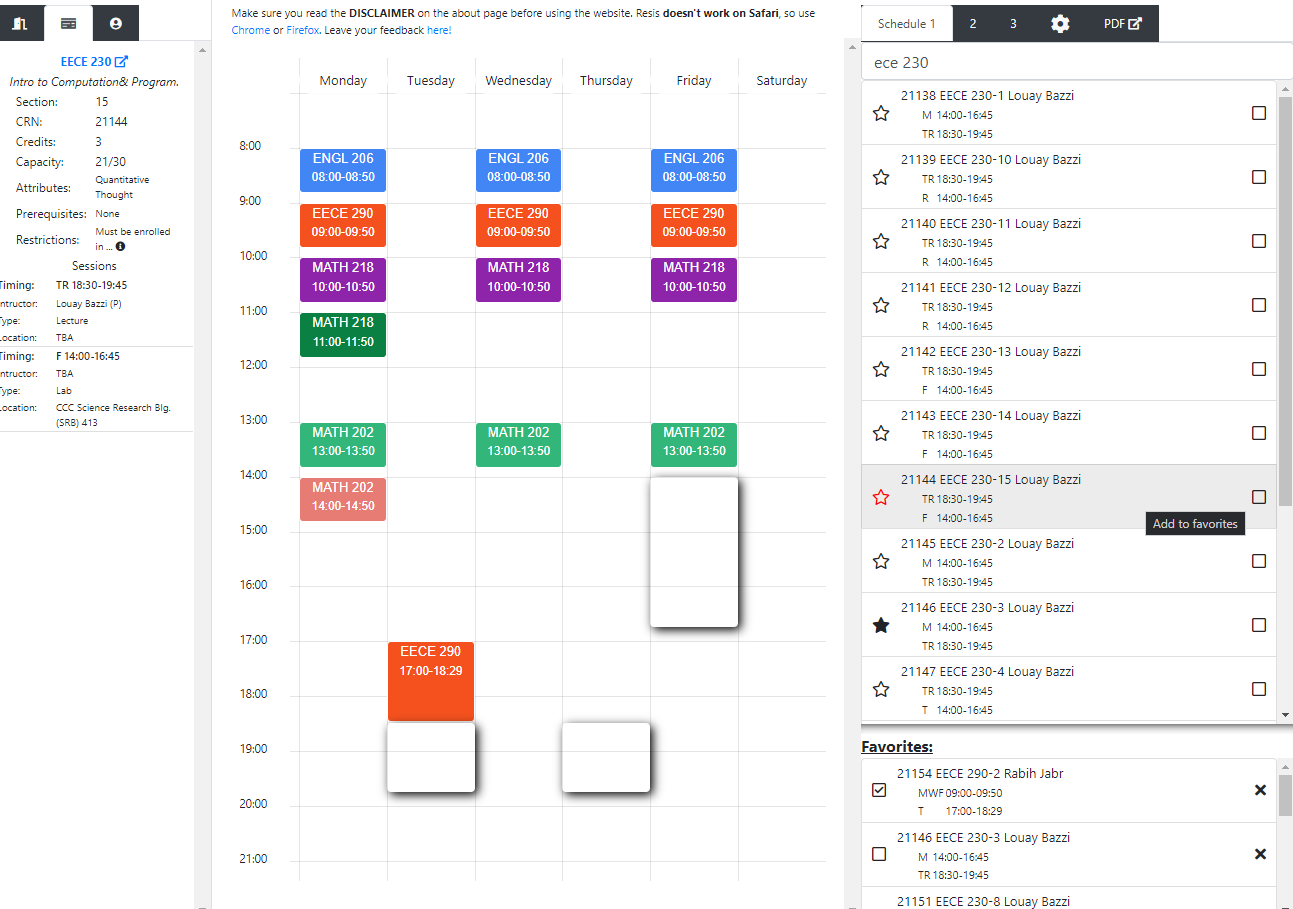Star course 21143 EECE 230-14
Screen dimensions: 1293x909
[881, 434]
